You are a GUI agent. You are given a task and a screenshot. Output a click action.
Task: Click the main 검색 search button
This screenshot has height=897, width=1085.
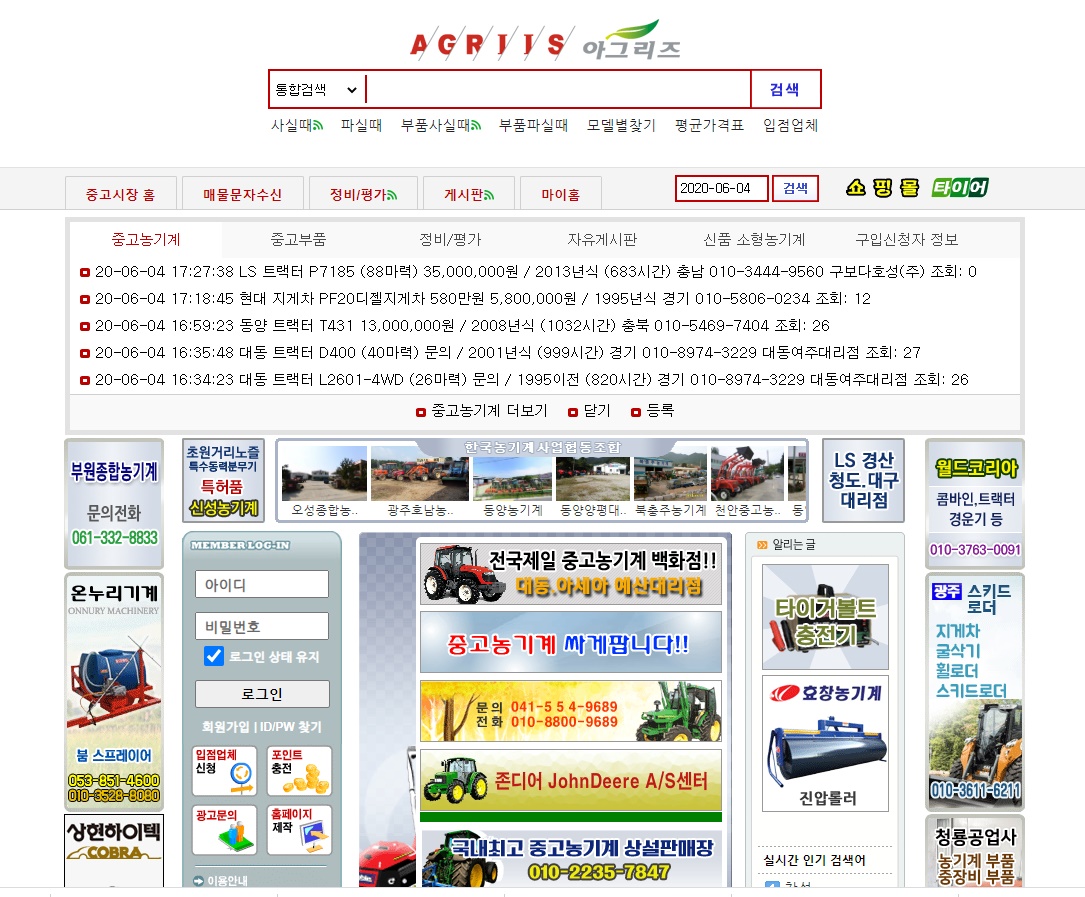pos(785,89)
